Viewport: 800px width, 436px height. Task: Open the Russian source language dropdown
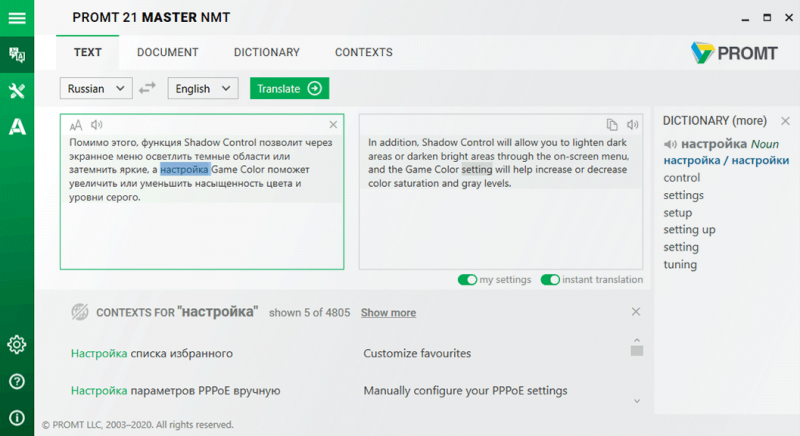tap(96, 88)
